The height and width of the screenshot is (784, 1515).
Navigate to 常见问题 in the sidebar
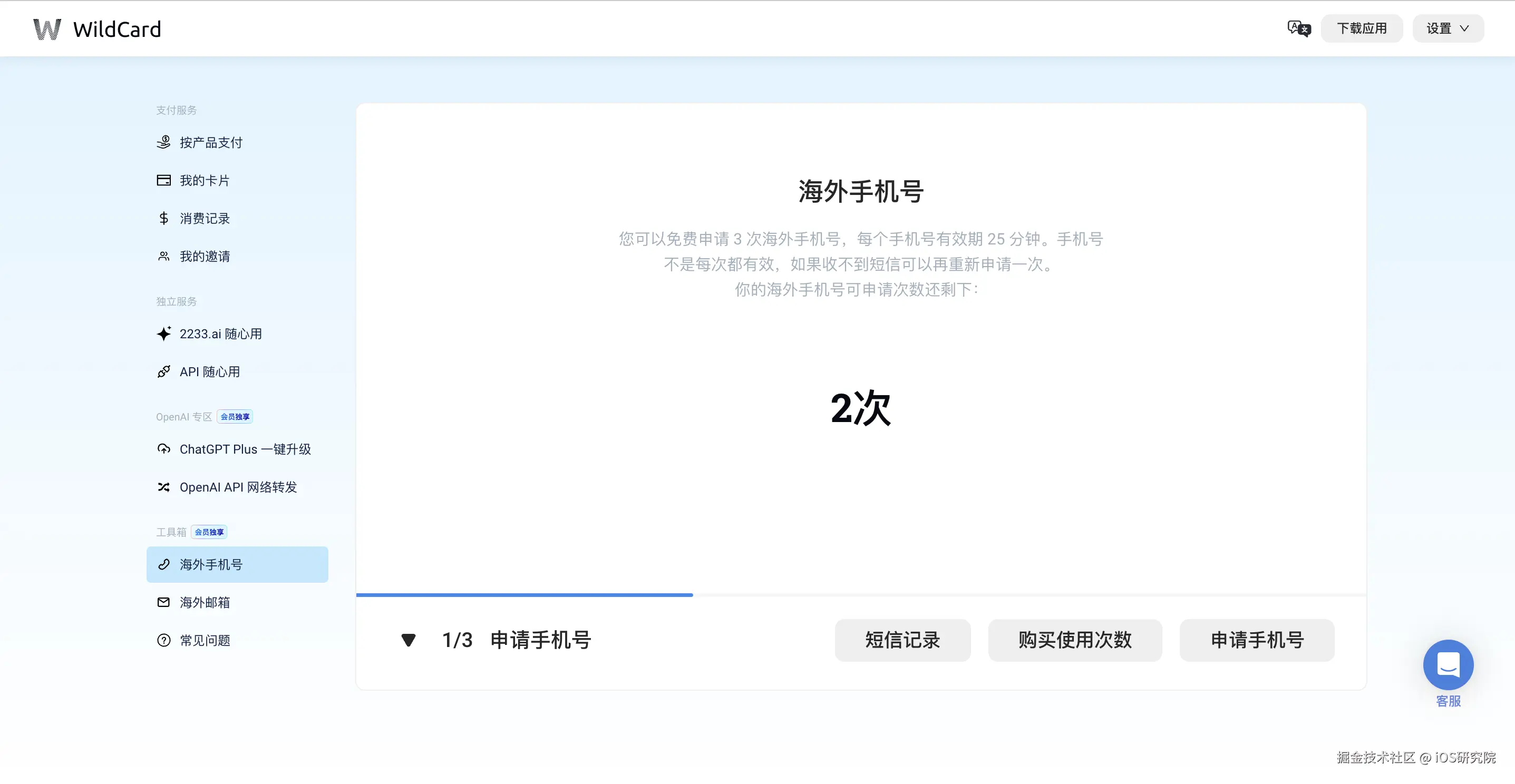[205, 640]
